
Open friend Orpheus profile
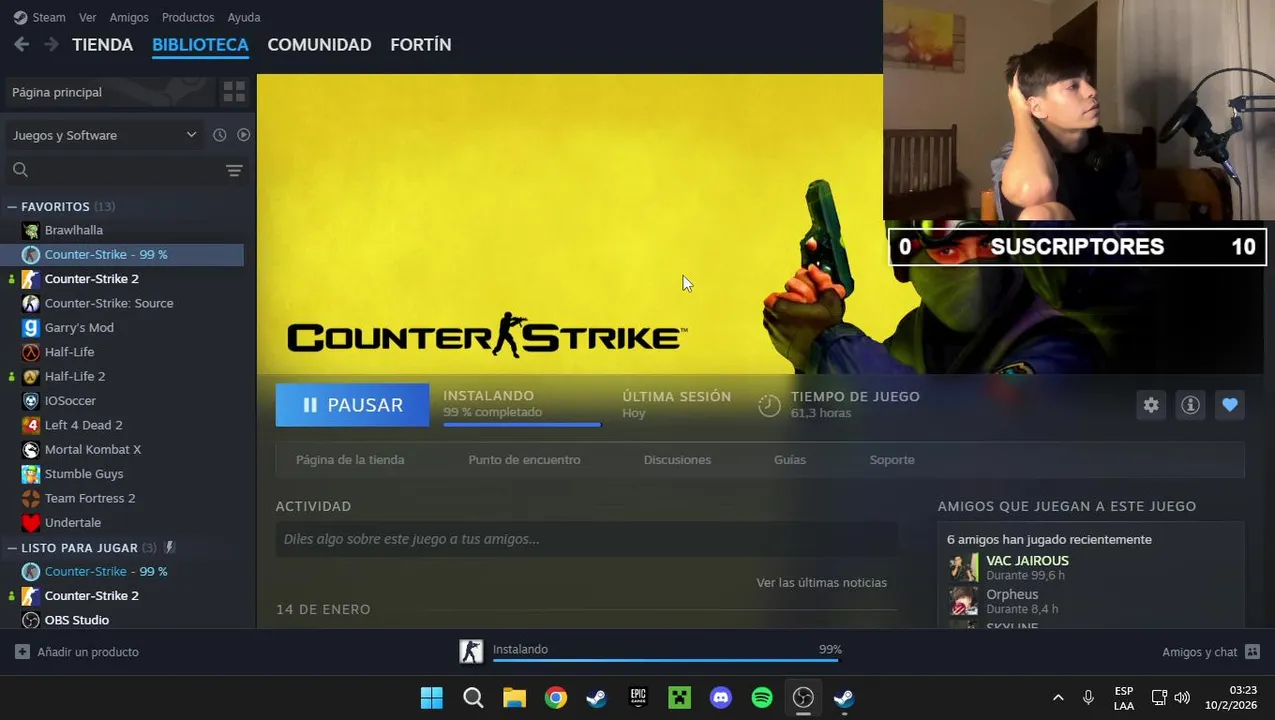coord(1012,595)
